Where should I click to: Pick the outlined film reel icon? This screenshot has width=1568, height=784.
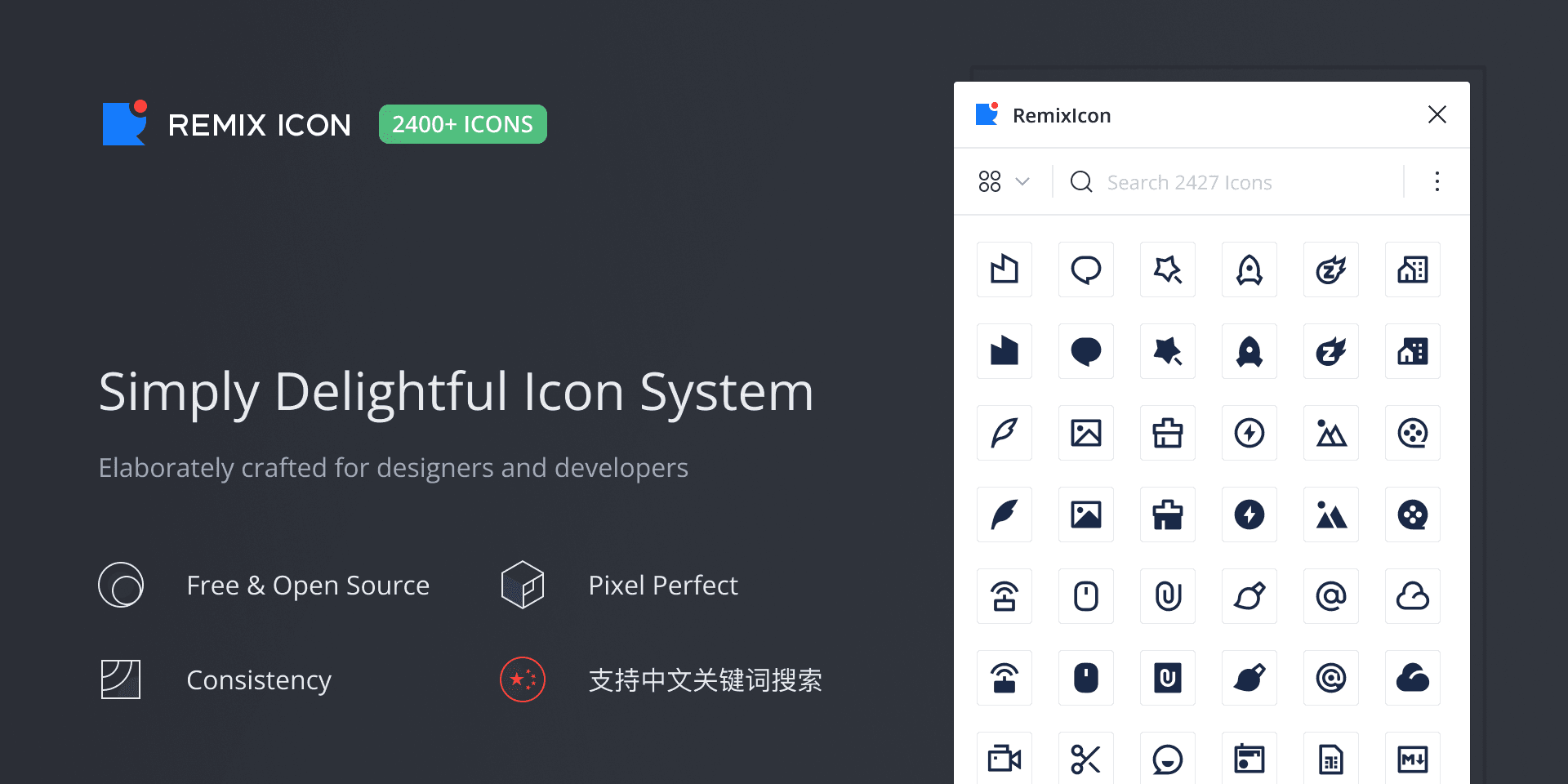(x=1413, y=433)
